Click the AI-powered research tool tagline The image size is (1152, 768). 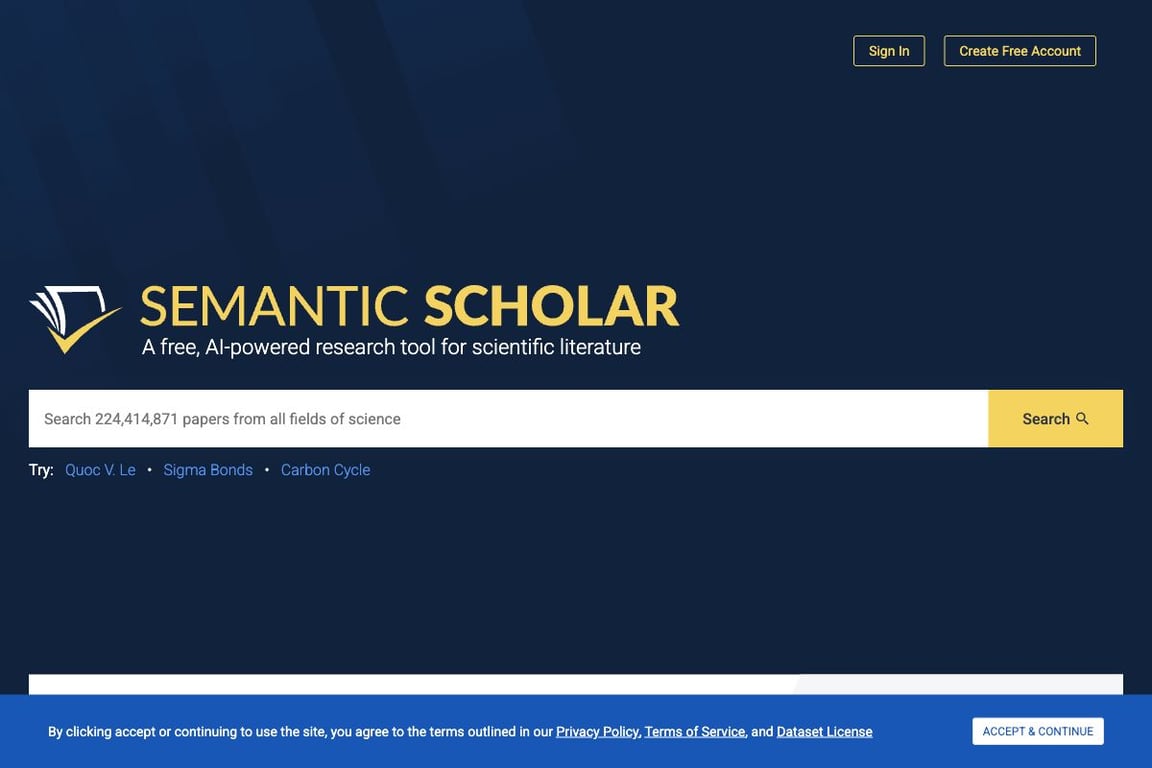click(x=391, y=347)
